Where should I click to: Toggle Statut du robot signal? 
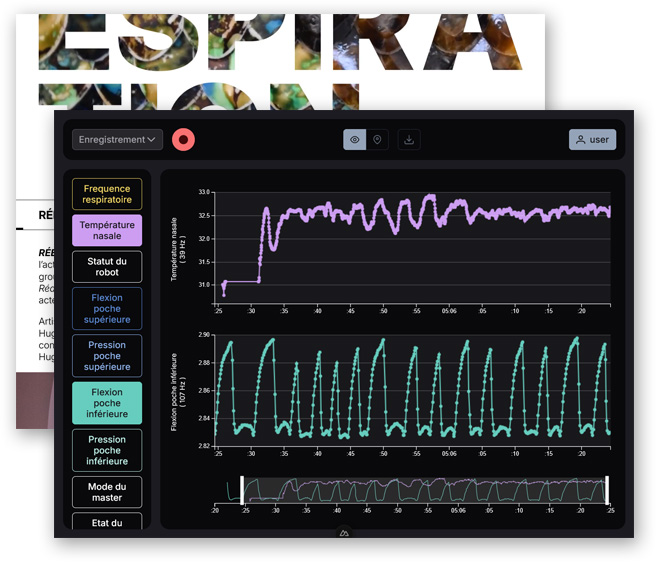pos(107,267)
